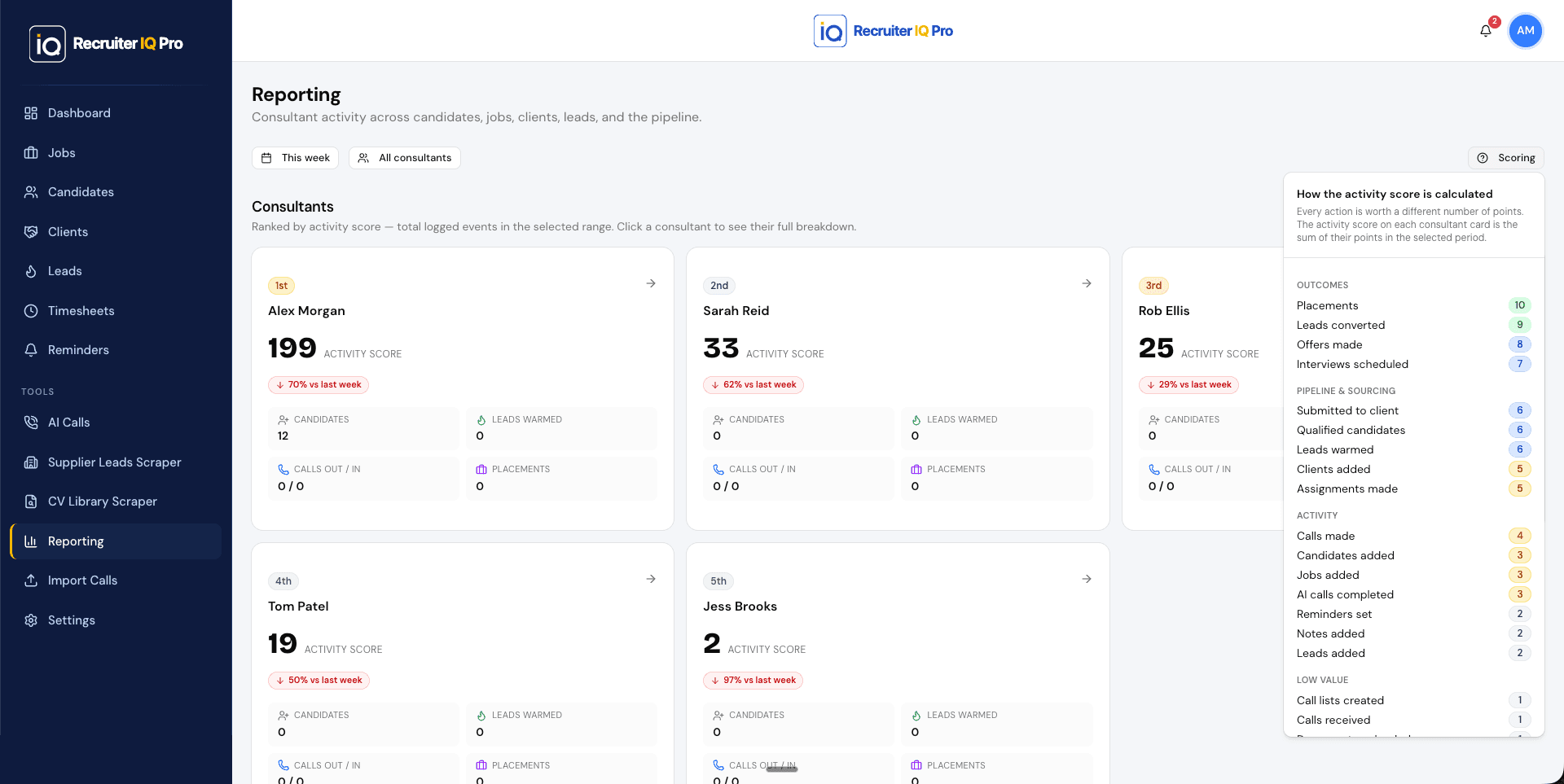
Task: Open Tom Patel's breakdown arrow
Action: [x=651, y=579]
